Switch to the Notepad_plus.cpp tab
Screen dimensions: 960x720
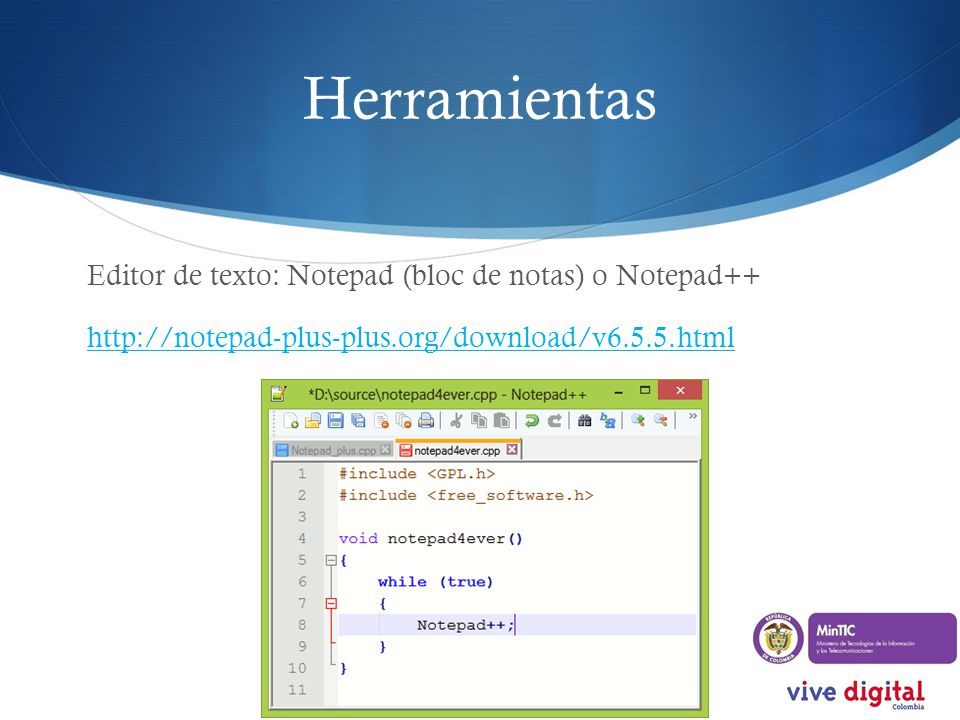pos(333,450)
